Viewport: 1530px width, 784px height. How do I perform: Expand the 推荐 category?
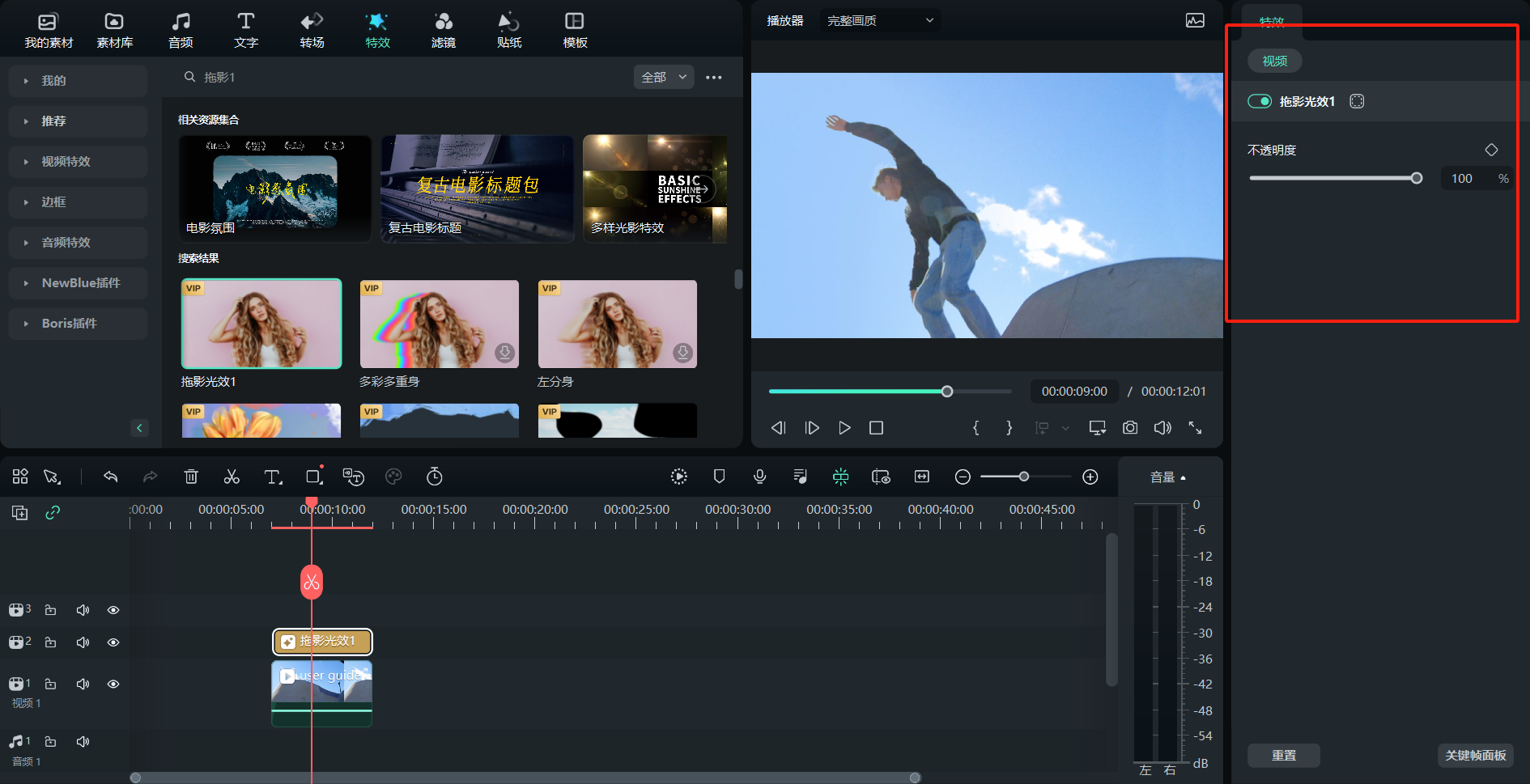tap(78, 121)
